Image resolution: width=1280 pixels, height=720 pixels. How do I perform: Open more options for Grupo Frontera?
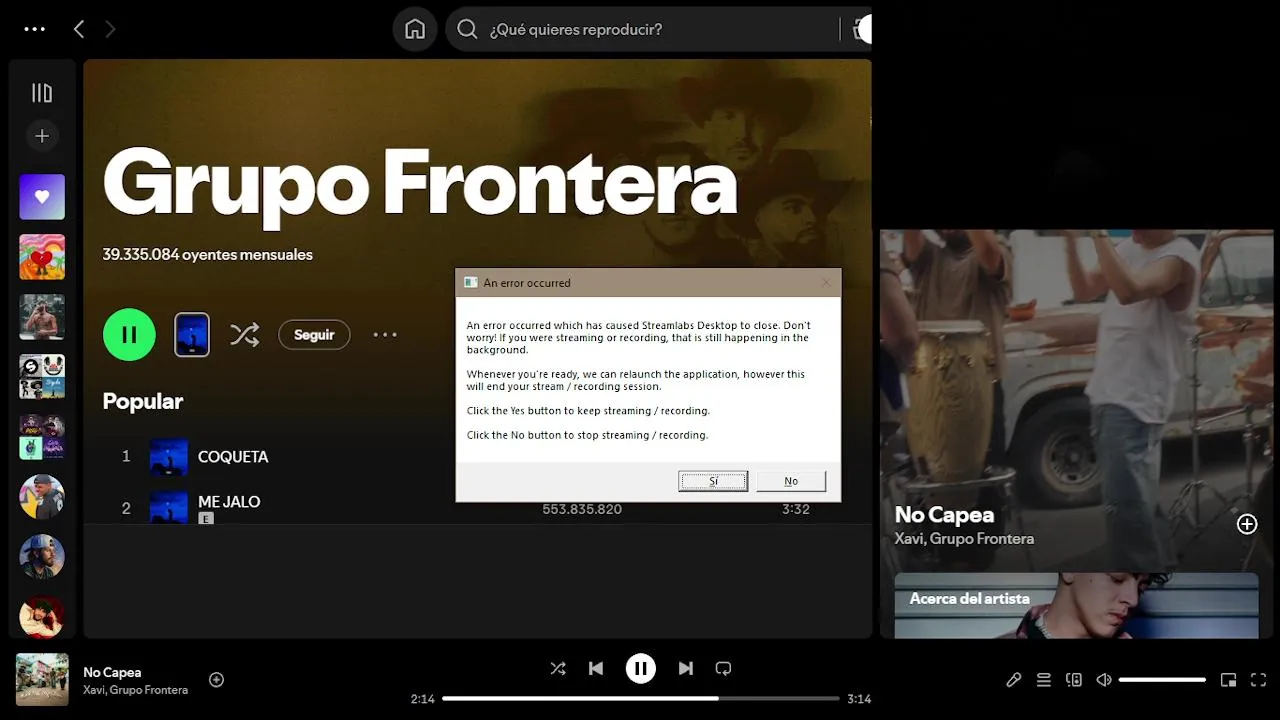[x=385, y=335]
